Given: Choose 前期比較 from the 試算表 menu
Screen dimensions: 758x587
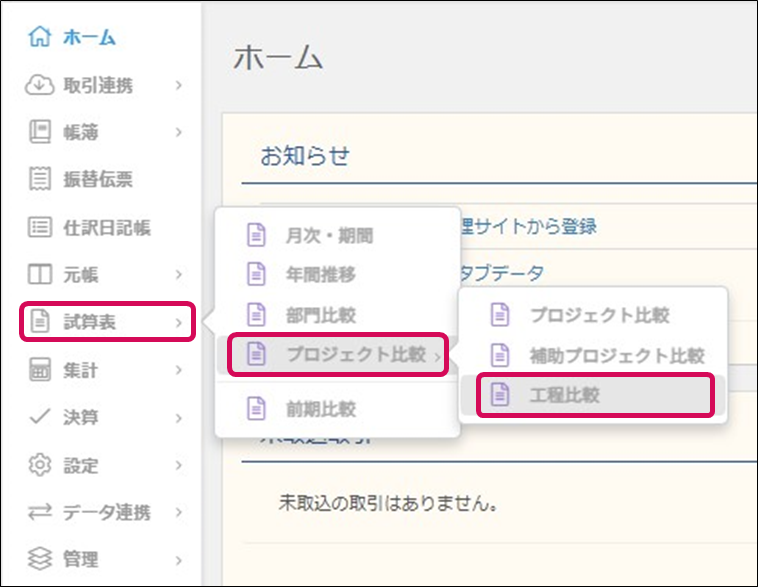Looking at the screenshot, I should click(x=320, y=409).
